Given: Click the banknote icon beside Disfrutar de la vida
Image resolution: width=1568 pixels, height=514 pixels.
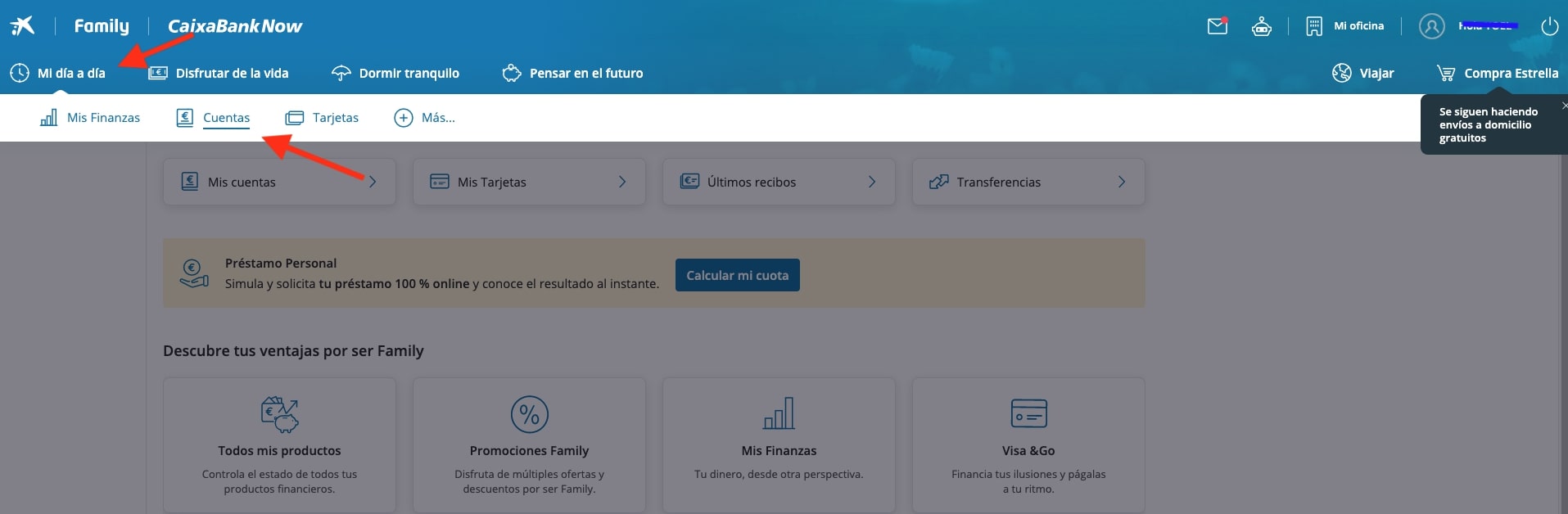Looking at the screenshot, I should pyautogui.click(x=158, y=73).
